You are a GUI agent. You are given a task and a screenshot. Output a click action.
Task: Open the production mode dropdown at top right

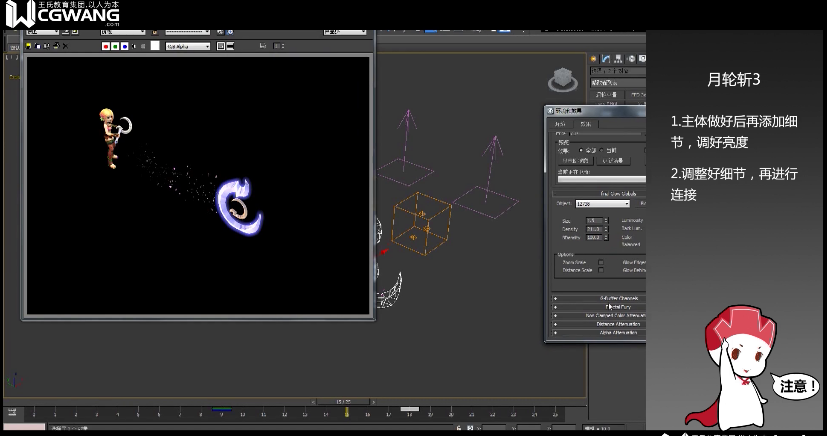(345, 32)
